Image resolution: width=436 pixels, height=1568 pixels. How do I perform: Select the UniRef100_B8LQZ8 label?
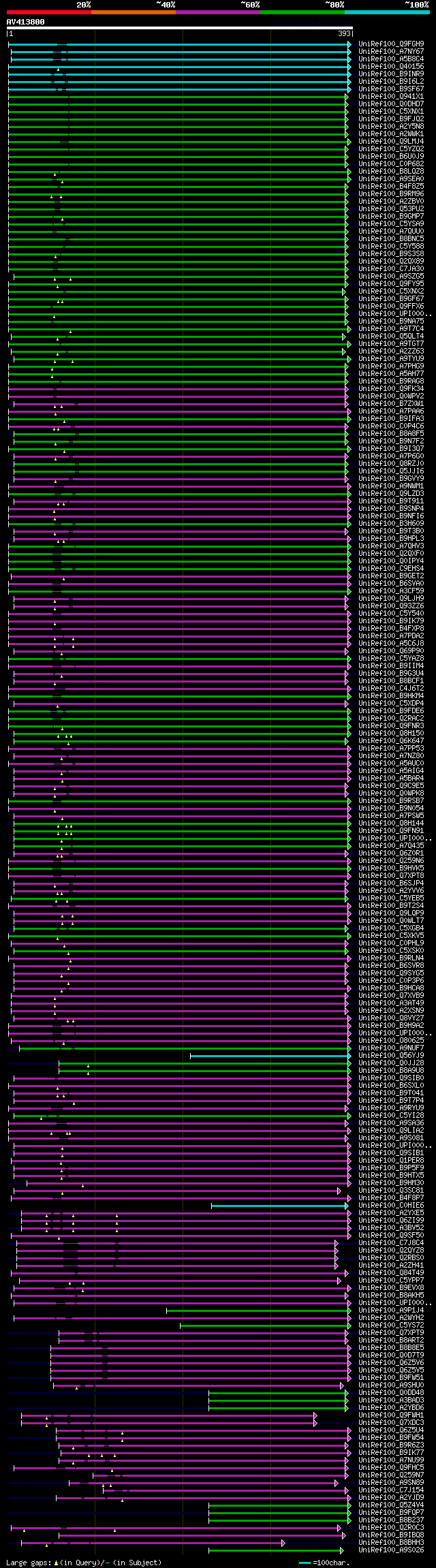[x=391, y=172]
